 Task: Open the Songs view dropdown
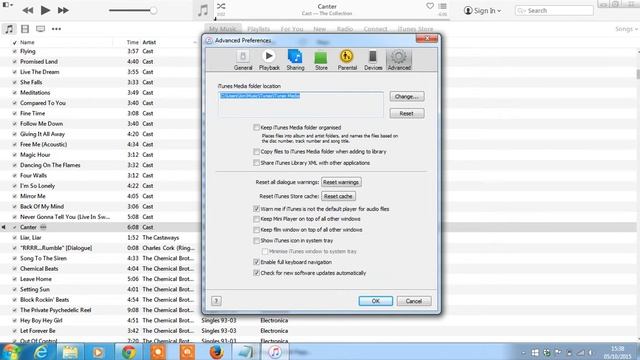click(x=626, y=29)
